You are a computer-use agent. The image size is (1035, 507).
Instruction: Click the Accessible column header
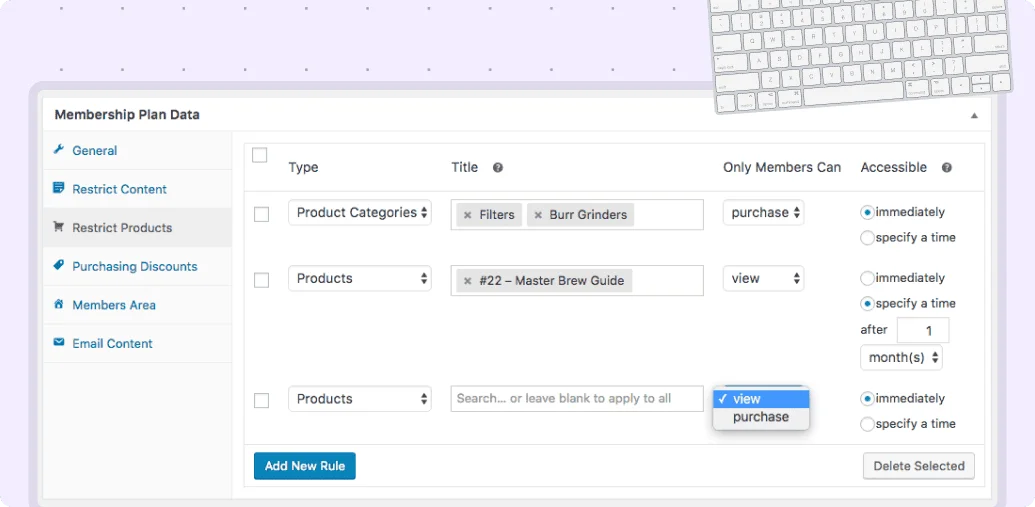click(x=894, y=168)
